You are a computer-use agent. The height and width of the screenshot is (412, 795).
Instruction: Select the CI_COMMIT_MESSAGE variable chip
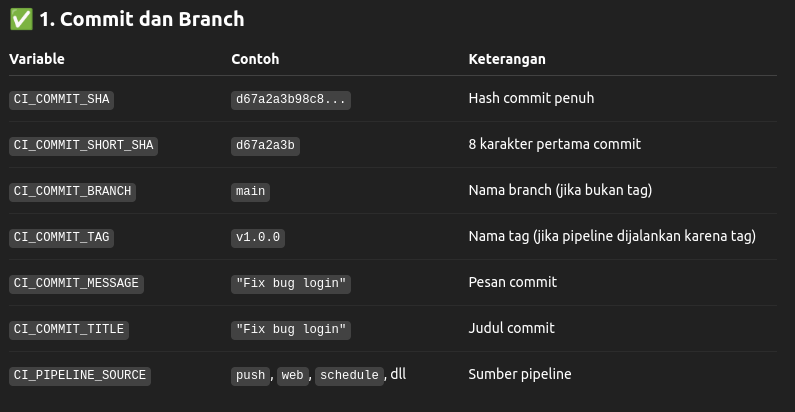[77, 284]
